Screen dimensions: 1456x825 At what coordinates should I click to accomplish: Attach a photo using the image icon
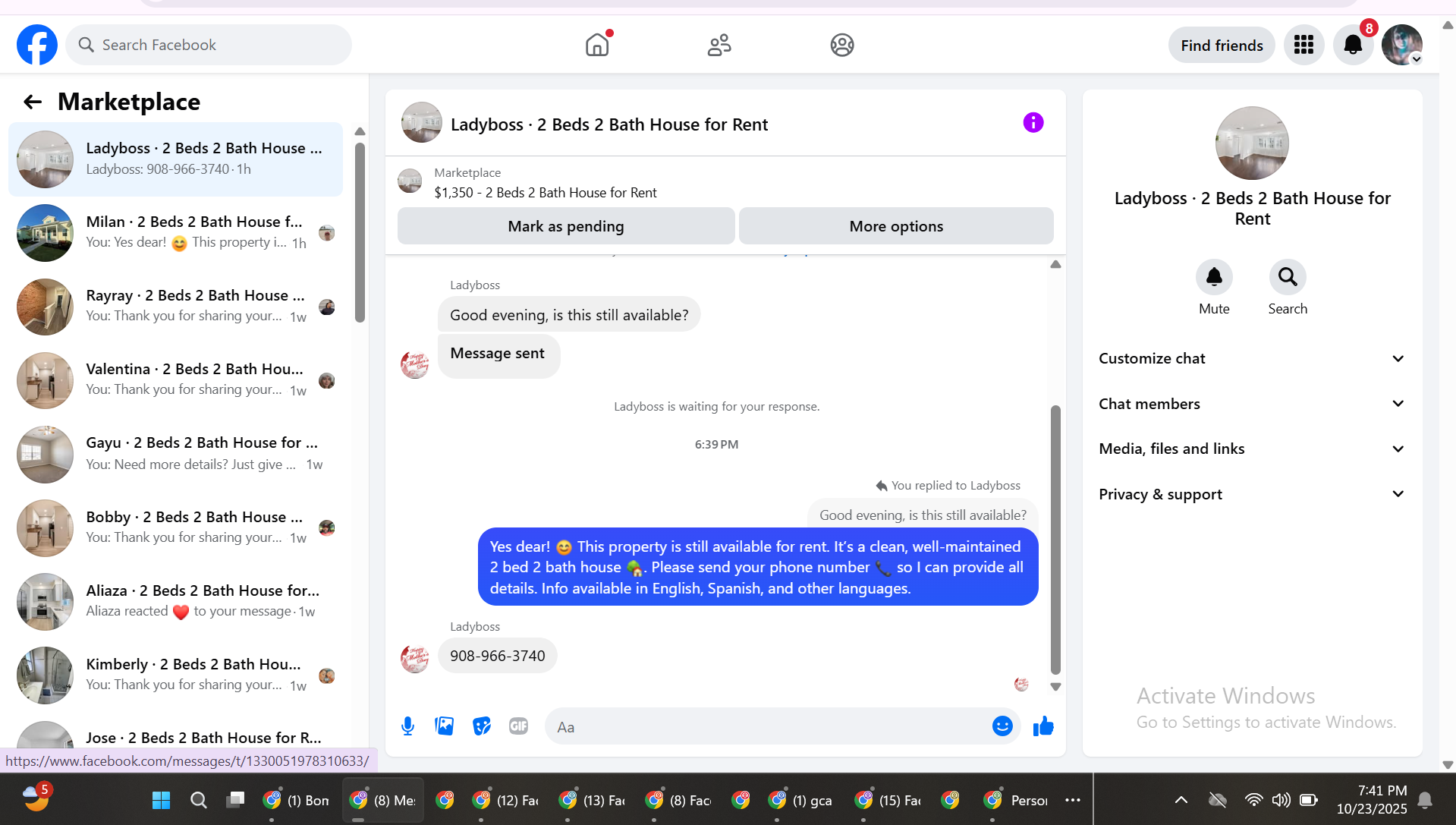click(x=445, y=726)
